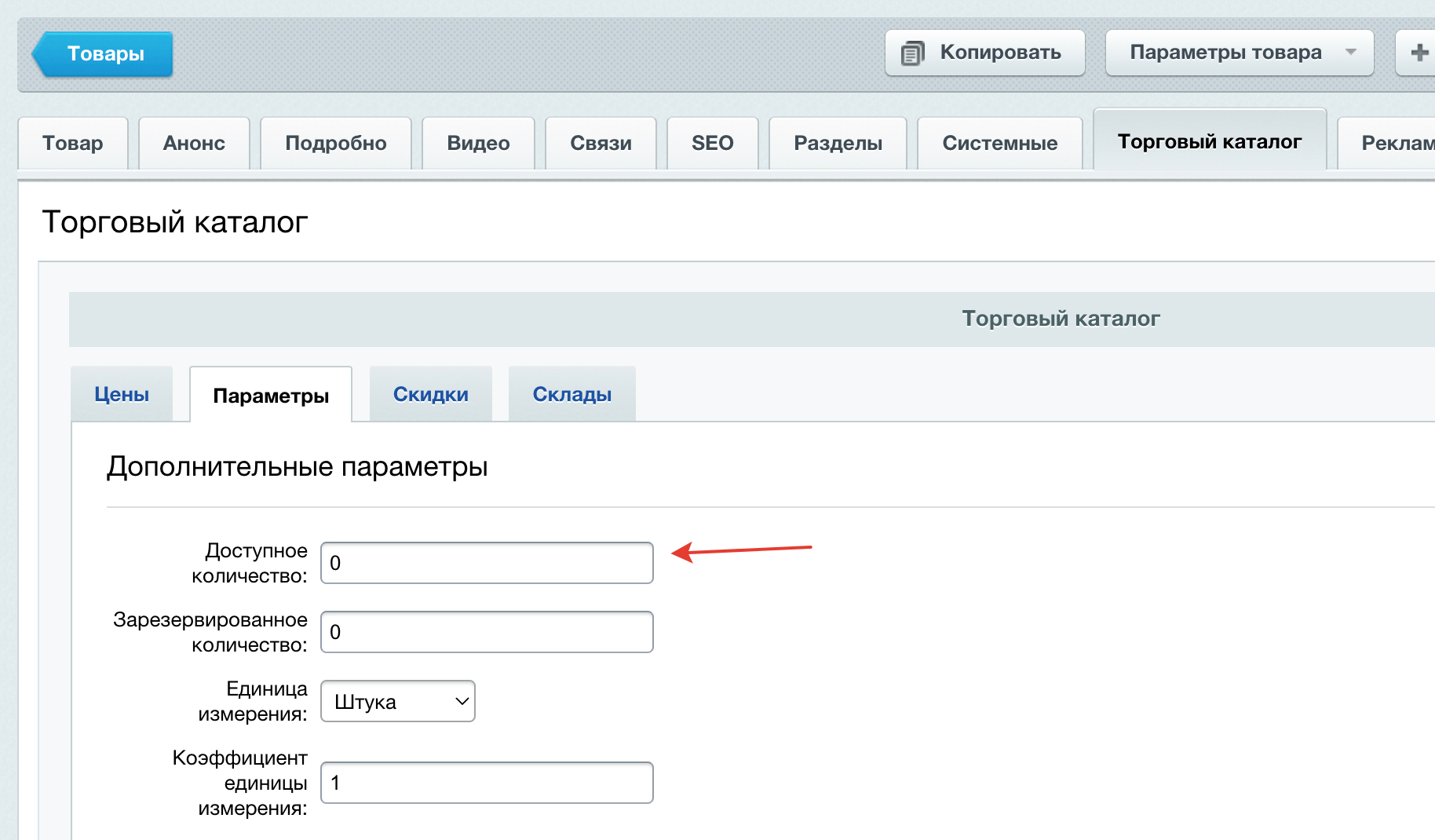This screenshot has width=1435, height=840.
Task: Open the Единица измерения dropdown
Action: click(398, 701)
